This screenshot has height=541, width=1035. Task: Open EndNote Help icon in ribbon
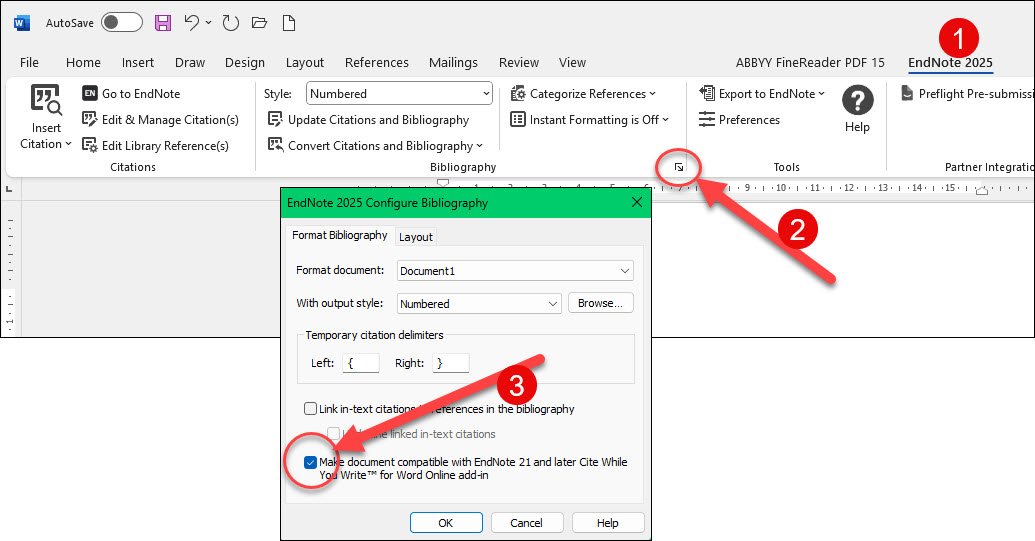coord(857,101)
